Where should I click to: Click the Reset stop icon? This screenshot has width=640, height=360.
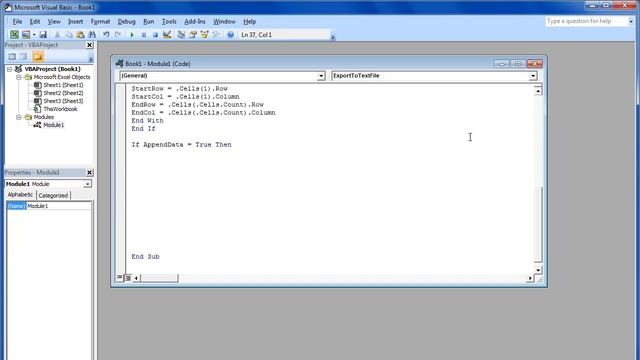155,35
